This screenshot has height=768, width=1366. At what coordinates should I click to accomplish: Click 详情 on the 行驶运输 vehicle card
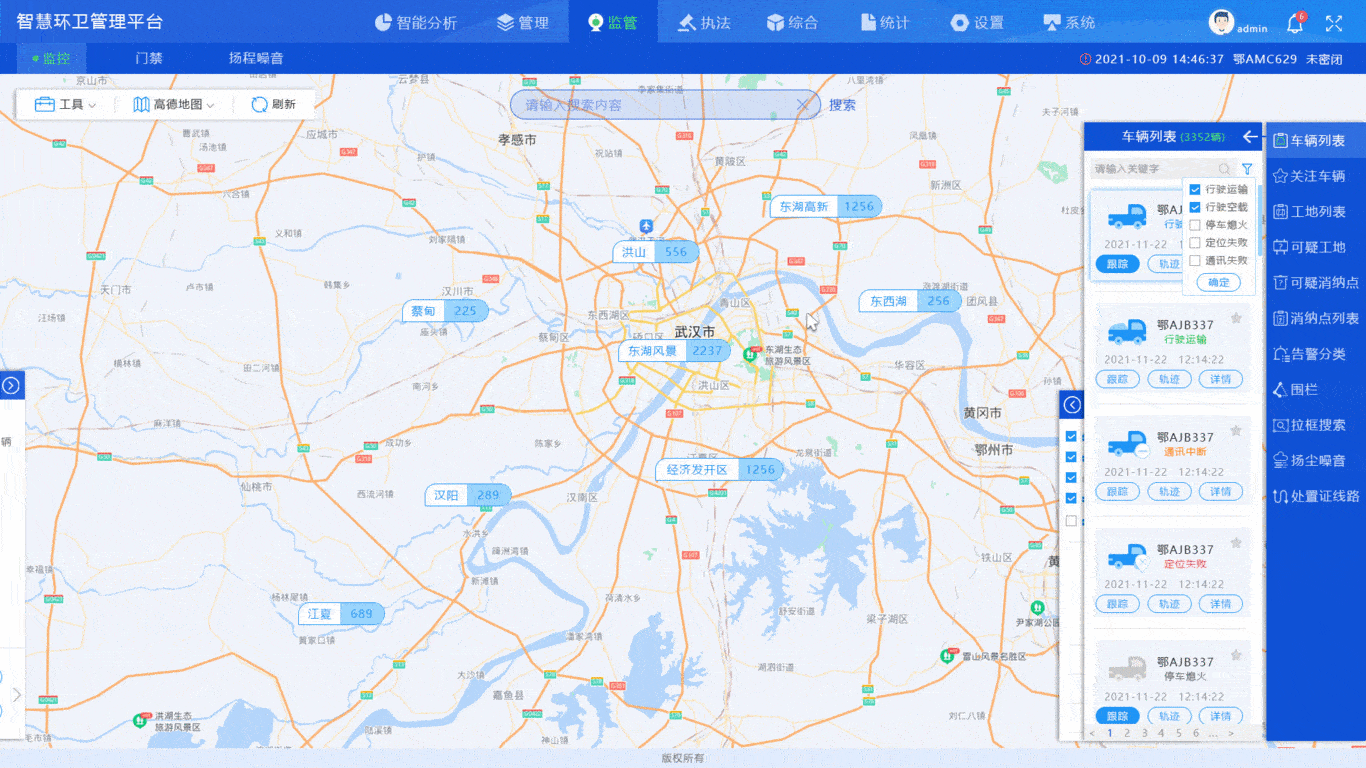click(x=1221, y=379)
